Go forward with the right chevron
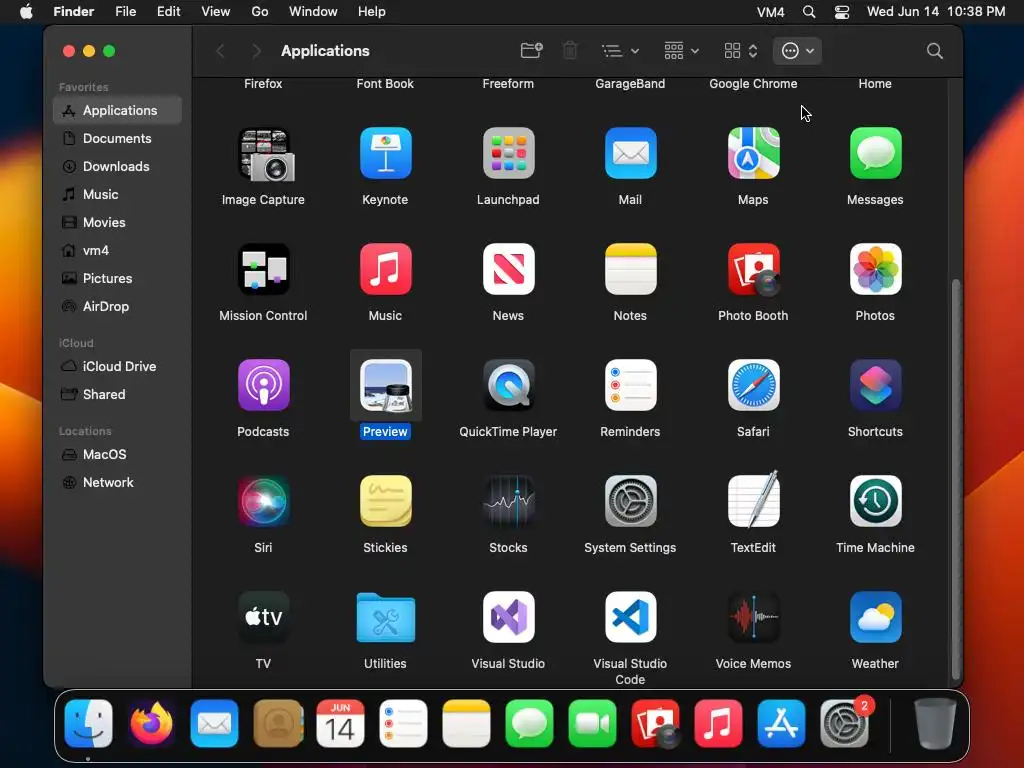The height and width of the screenshot is (768, 1024). click(256, 51)
